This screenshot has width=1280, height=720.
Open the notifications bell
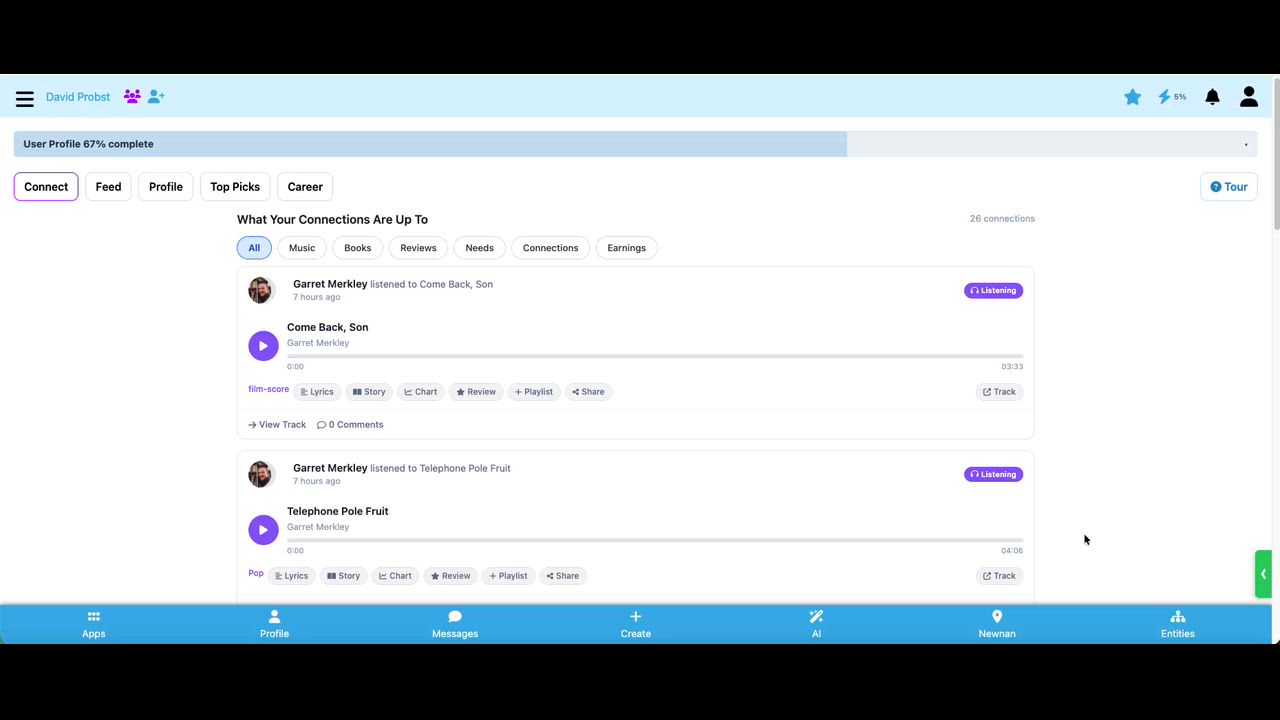[1212, 97]
